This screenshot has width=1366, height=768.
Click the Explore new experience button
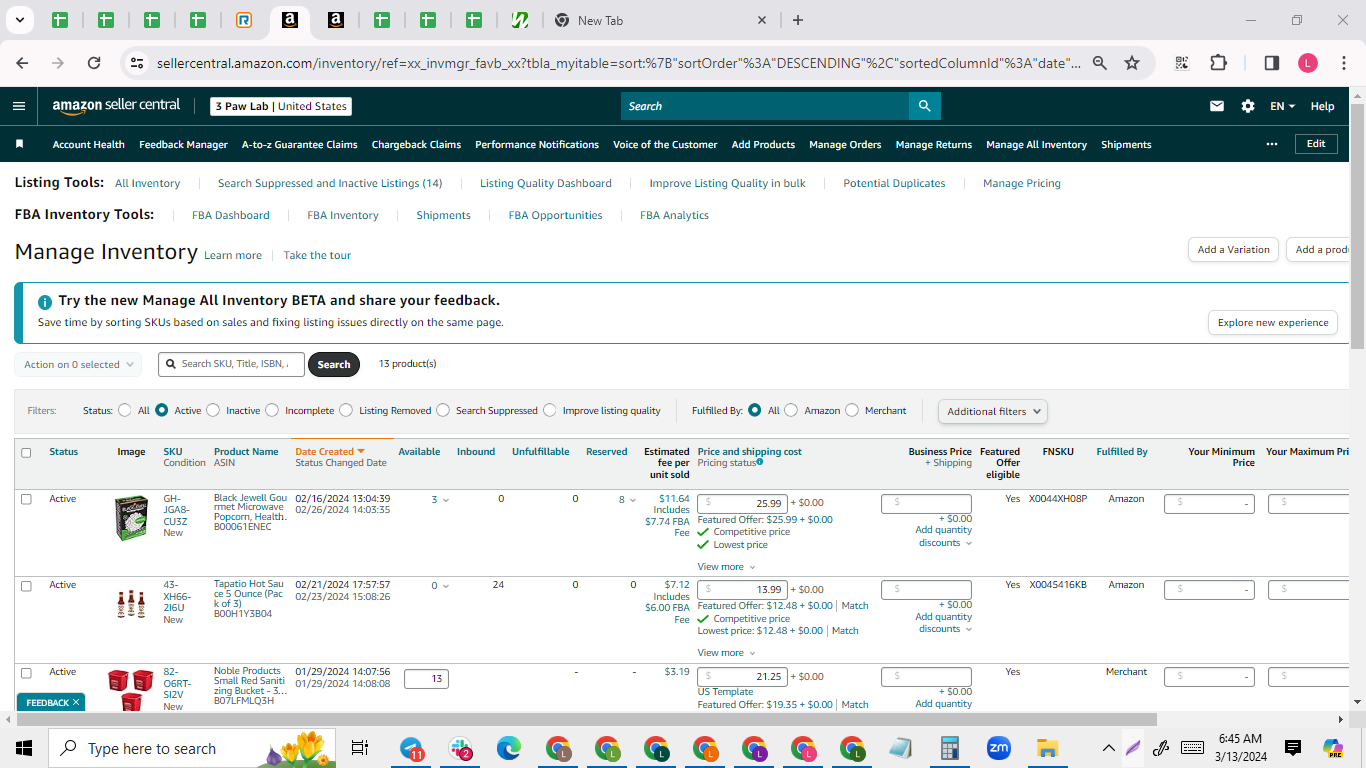[1273, 322]
